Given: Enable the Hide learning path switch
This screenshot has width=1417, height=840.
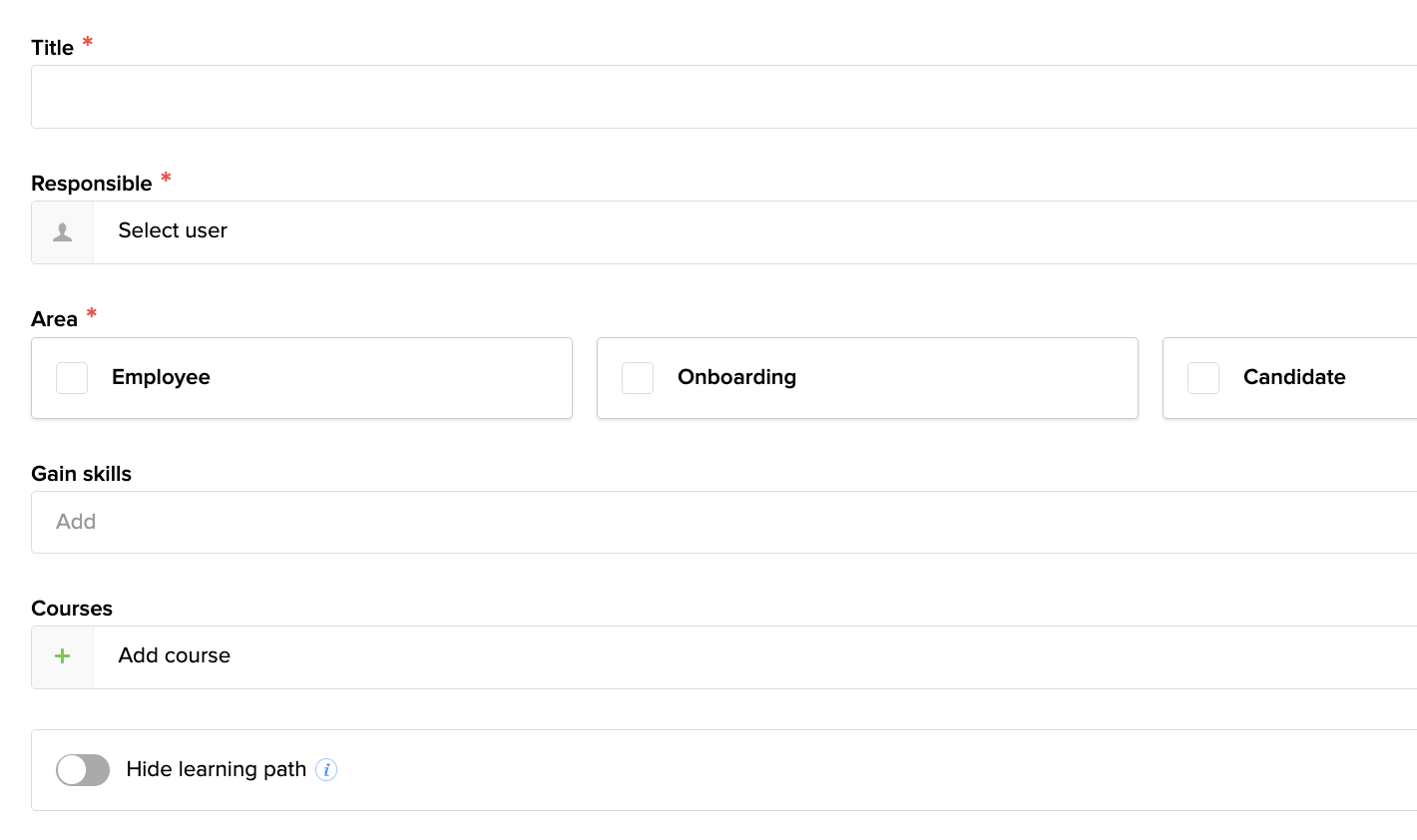Looking at the screenshot, I should point(83,770).
